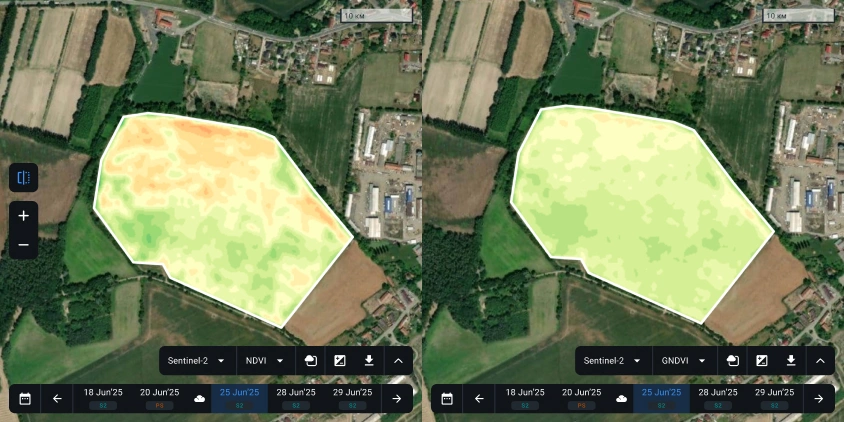Open calendar in right map timeline
Screen dimensions: 844x422
(x=447, y=398)
